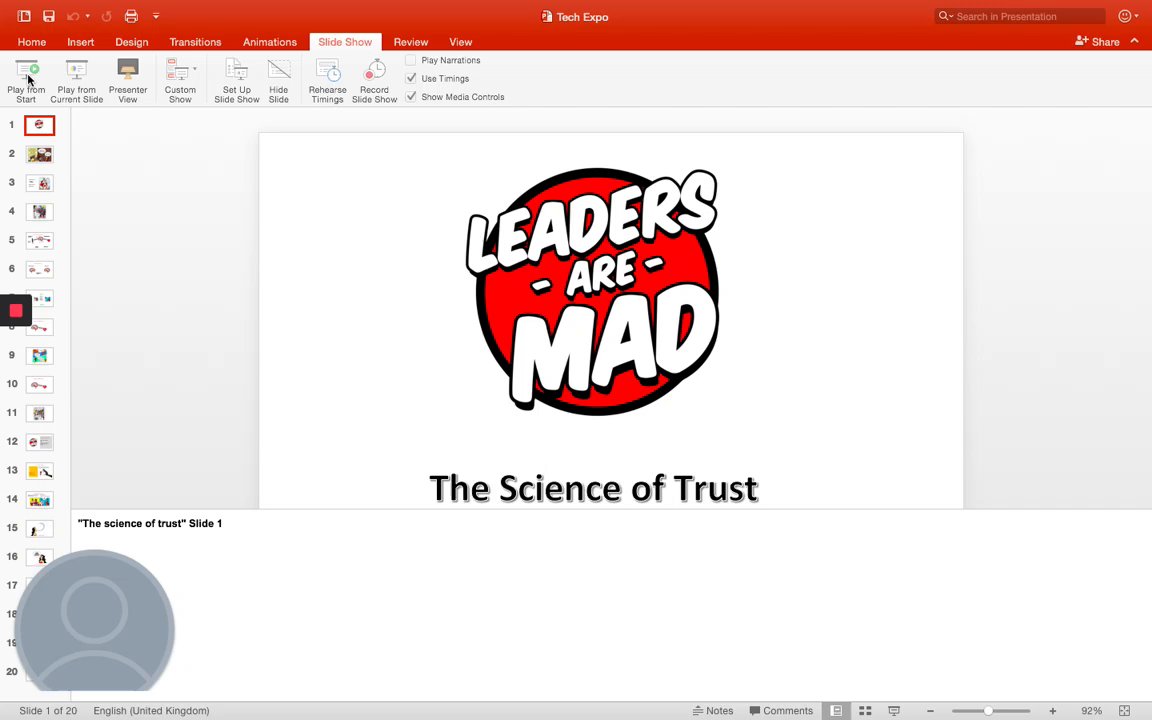Open the Animations tab
1152x720 pixels.
coord(270,42)
